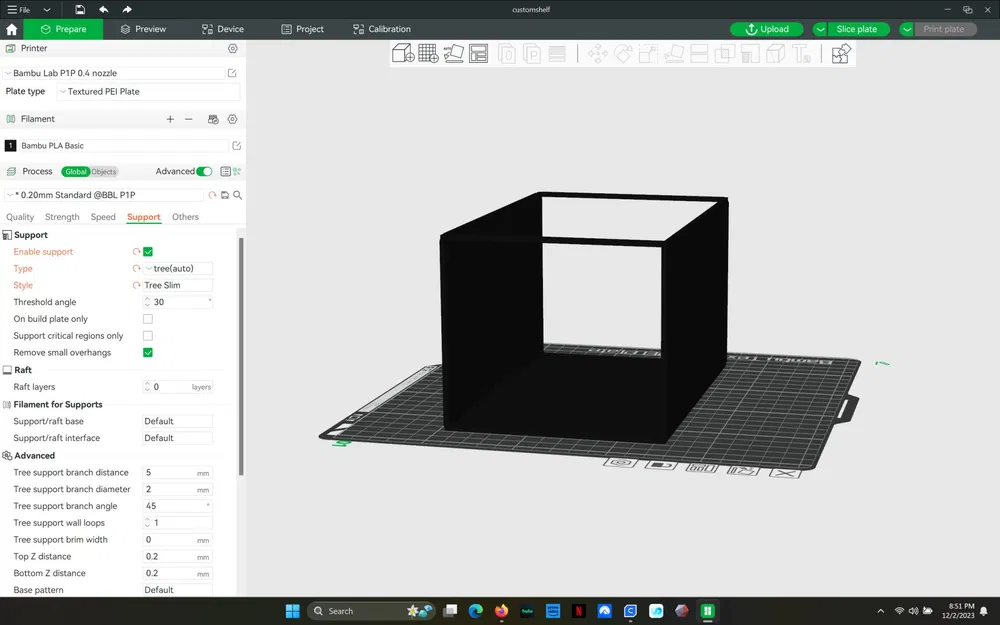Click the Add object cube icon
The height and width of the screenshot is (625, 1000).
(403, 54)
